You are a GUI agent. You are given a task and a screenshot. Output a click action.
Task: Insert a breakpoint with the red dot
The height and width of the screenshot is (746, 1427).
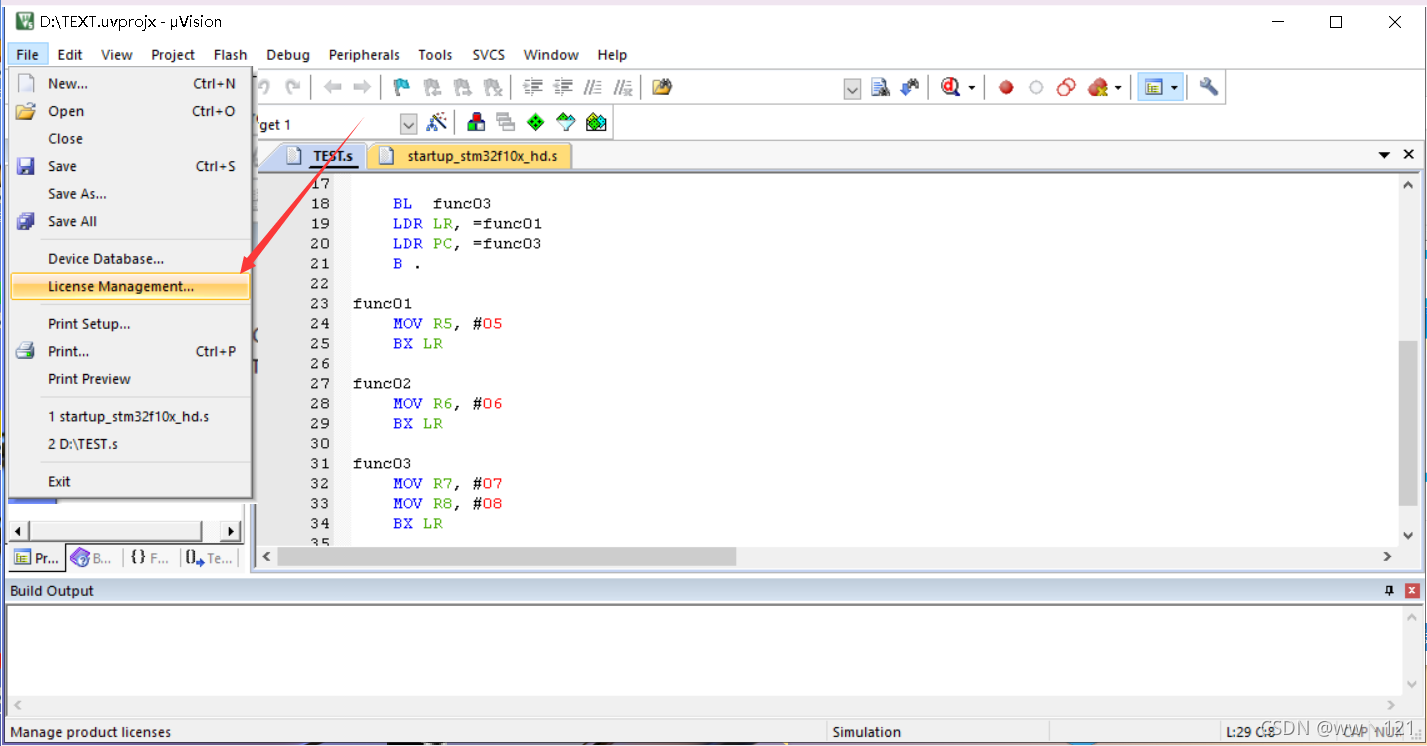[x=1006, y=88]
